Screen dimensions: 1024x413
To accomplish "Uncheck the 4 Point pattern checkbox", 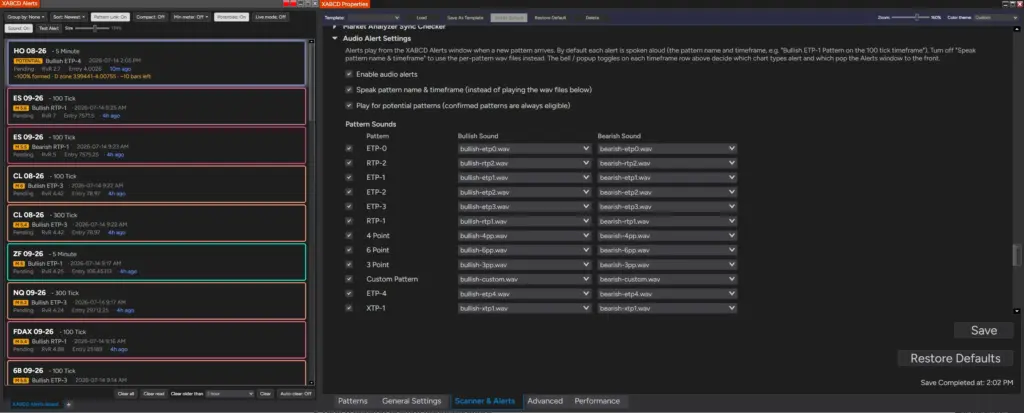I will [349, 235].
